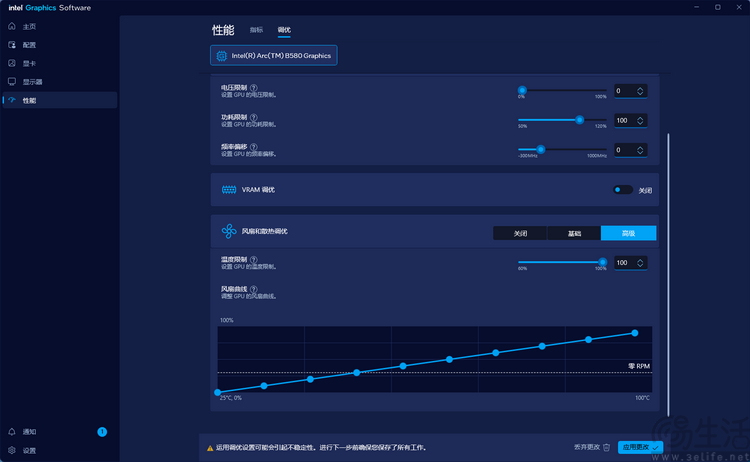750x462 pixels.
Task: Click the VRAM 调优 memory chip icon
Action: click(x=229, y=190)
